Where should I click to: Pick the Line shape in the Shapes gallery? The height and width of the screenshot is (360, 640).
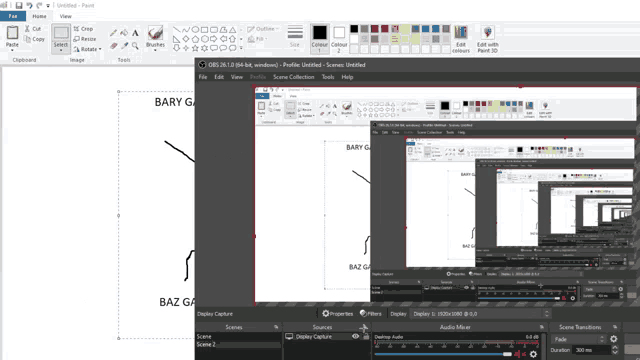click(x=176, y=30)
